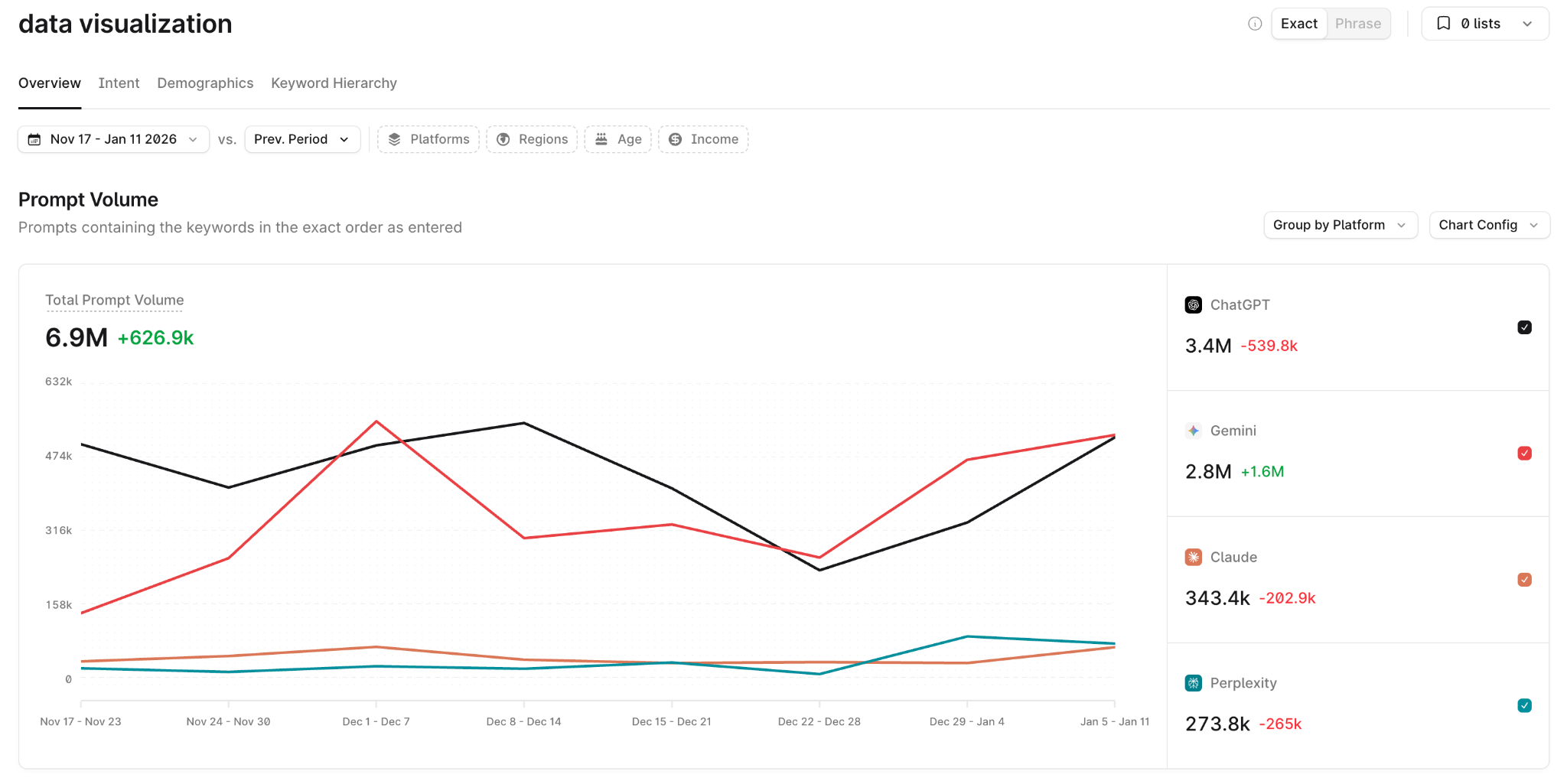Click the ChatGPT 3.4M value
The image size is (1567, 784).
tap(1208, 346)
